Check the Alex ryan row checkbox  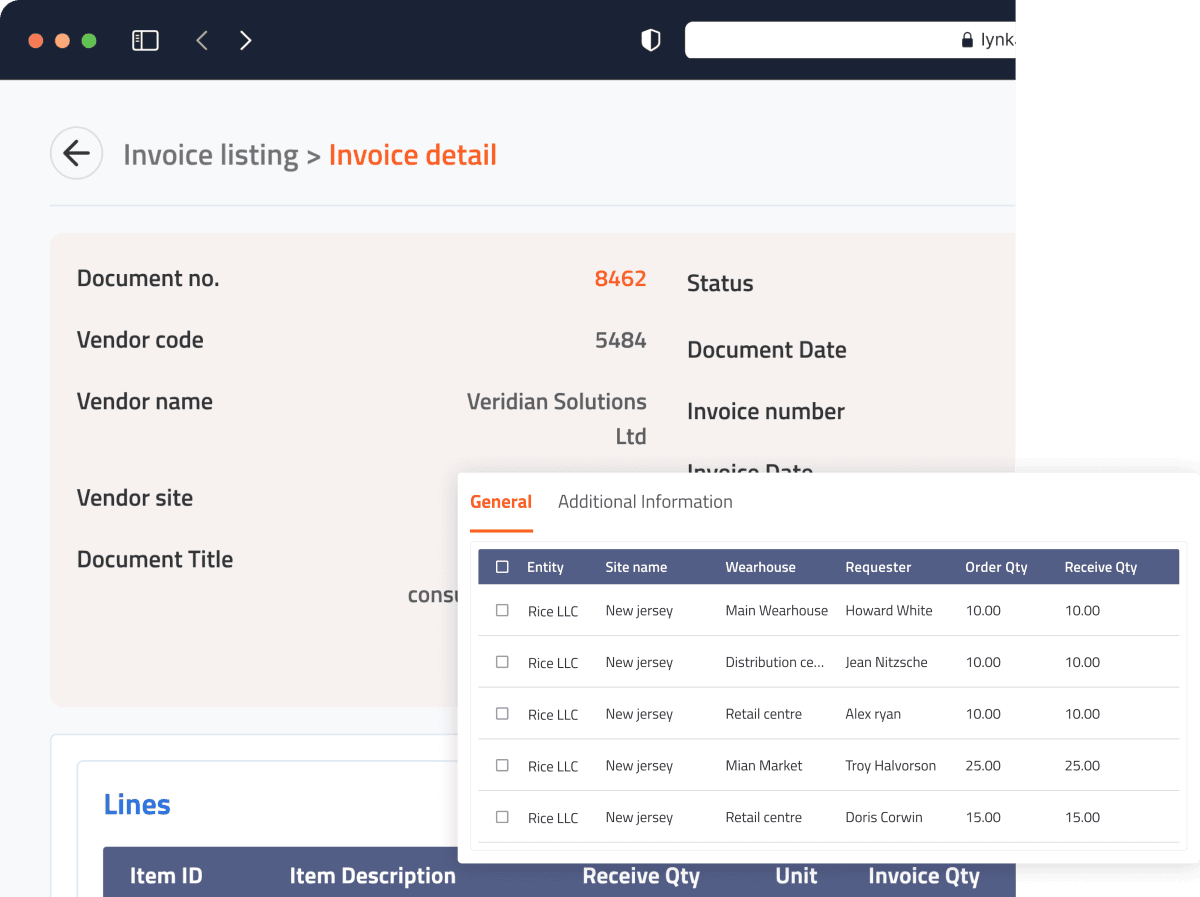502,714
